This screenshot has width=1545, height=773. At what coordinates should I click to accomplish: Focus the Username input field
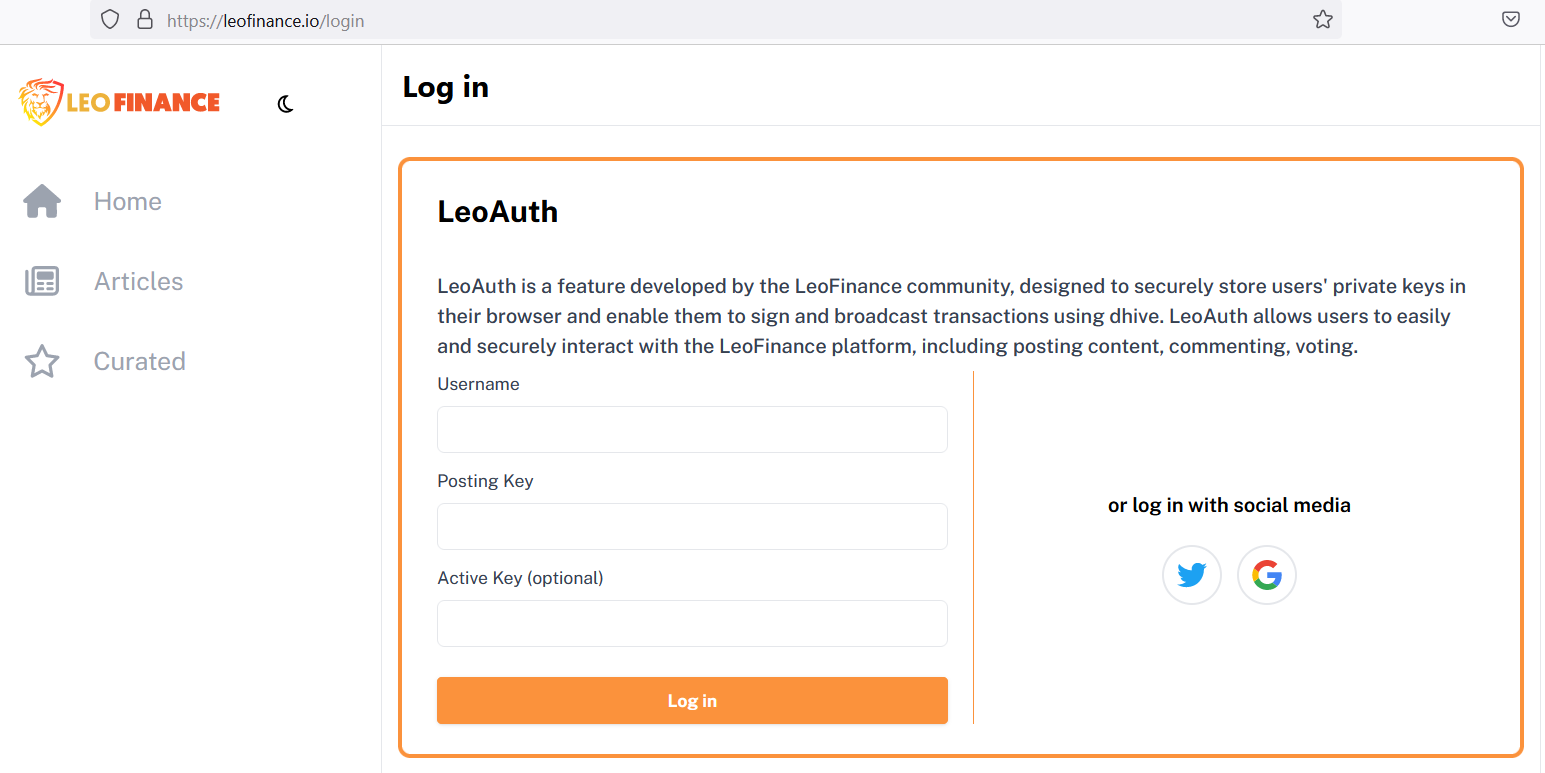point(692,429)
